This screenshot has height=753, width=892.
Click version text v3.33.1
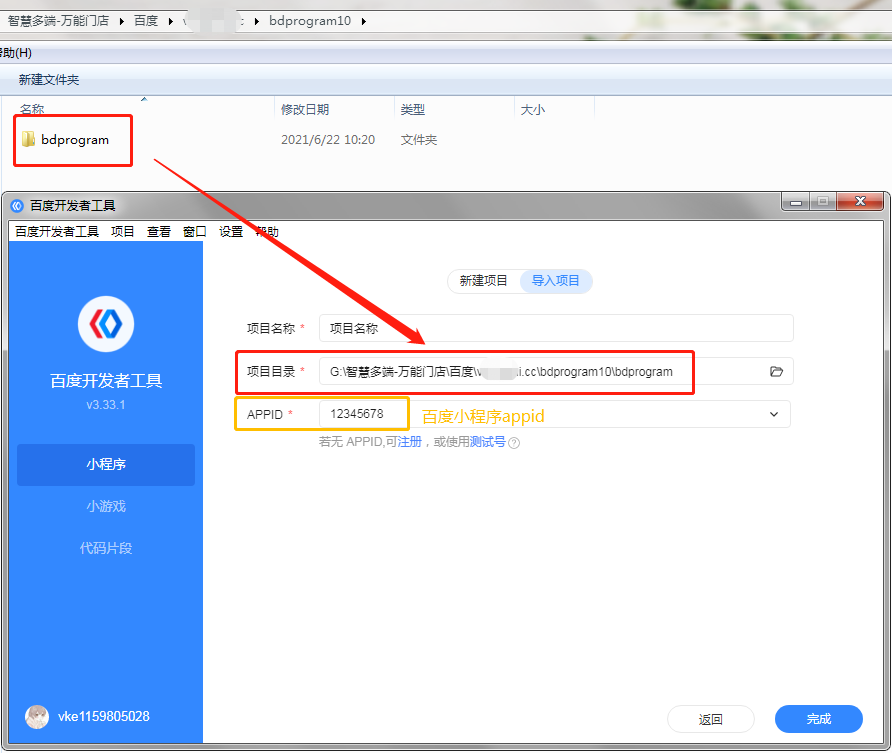point(106,405)
